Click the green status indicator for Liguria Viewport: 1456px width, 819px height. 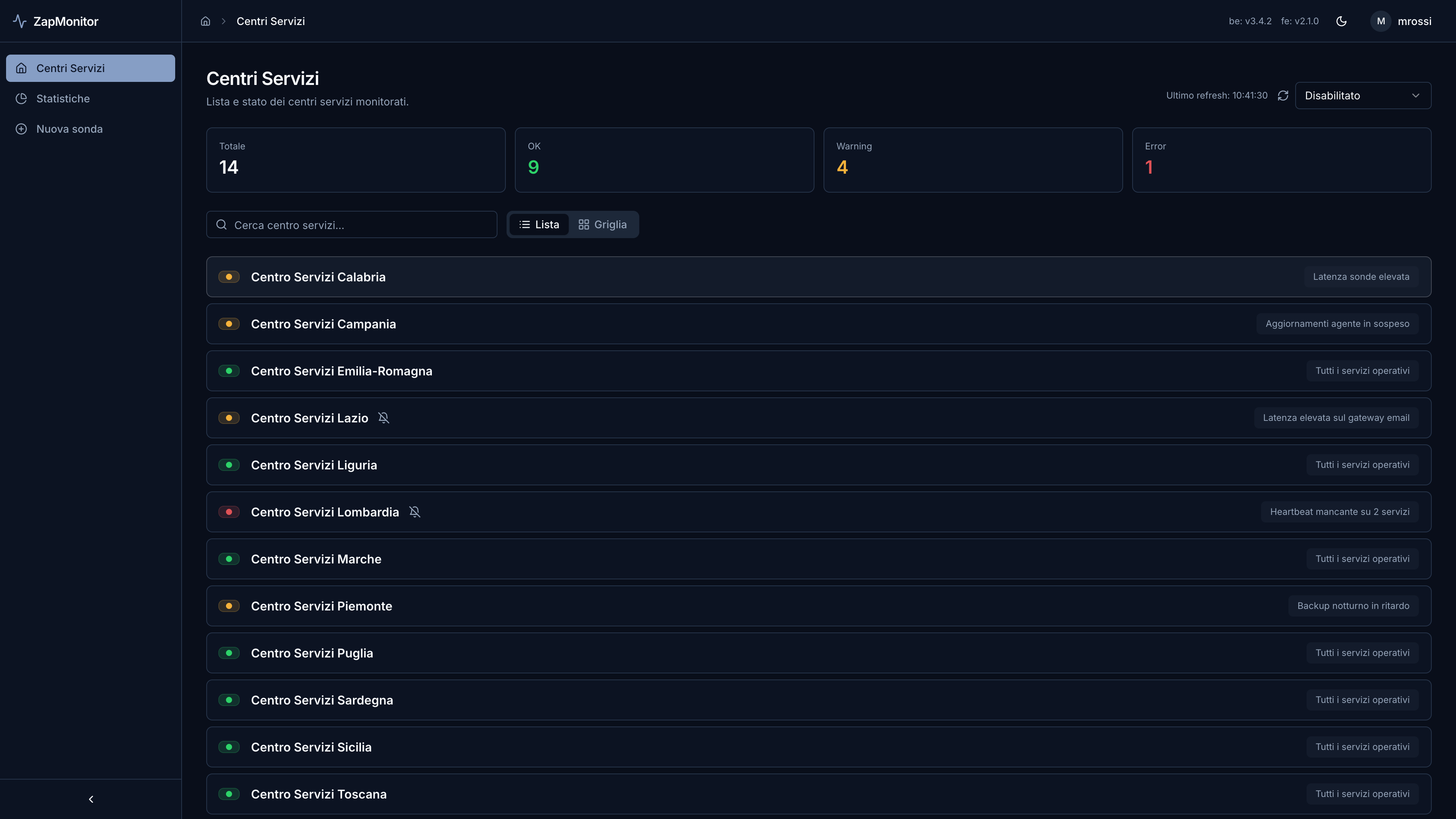click(x=229, y=465)
